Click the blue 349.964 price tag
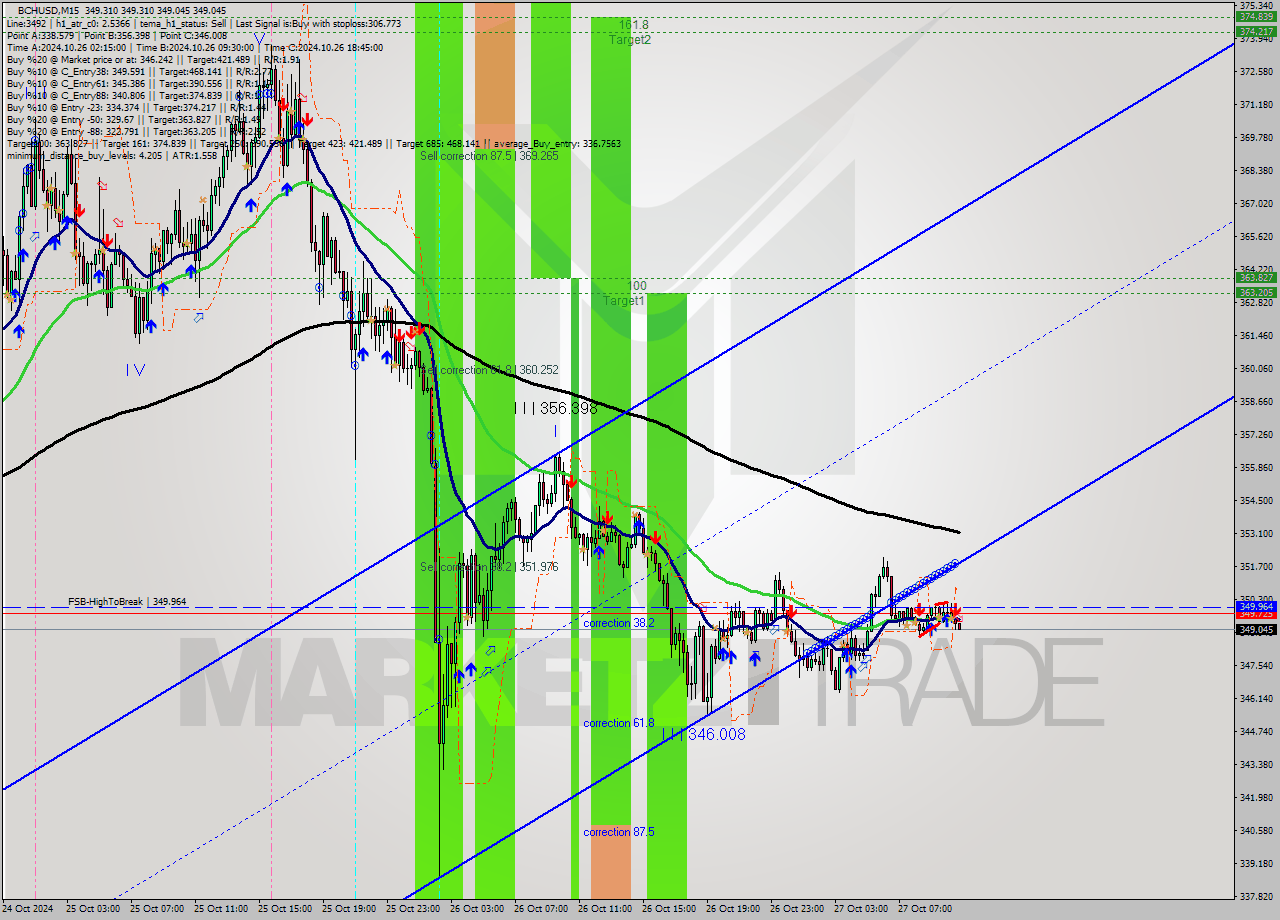Image resolution: width=1280 pixels, height=920 pixels. (x=1256, y=606)
